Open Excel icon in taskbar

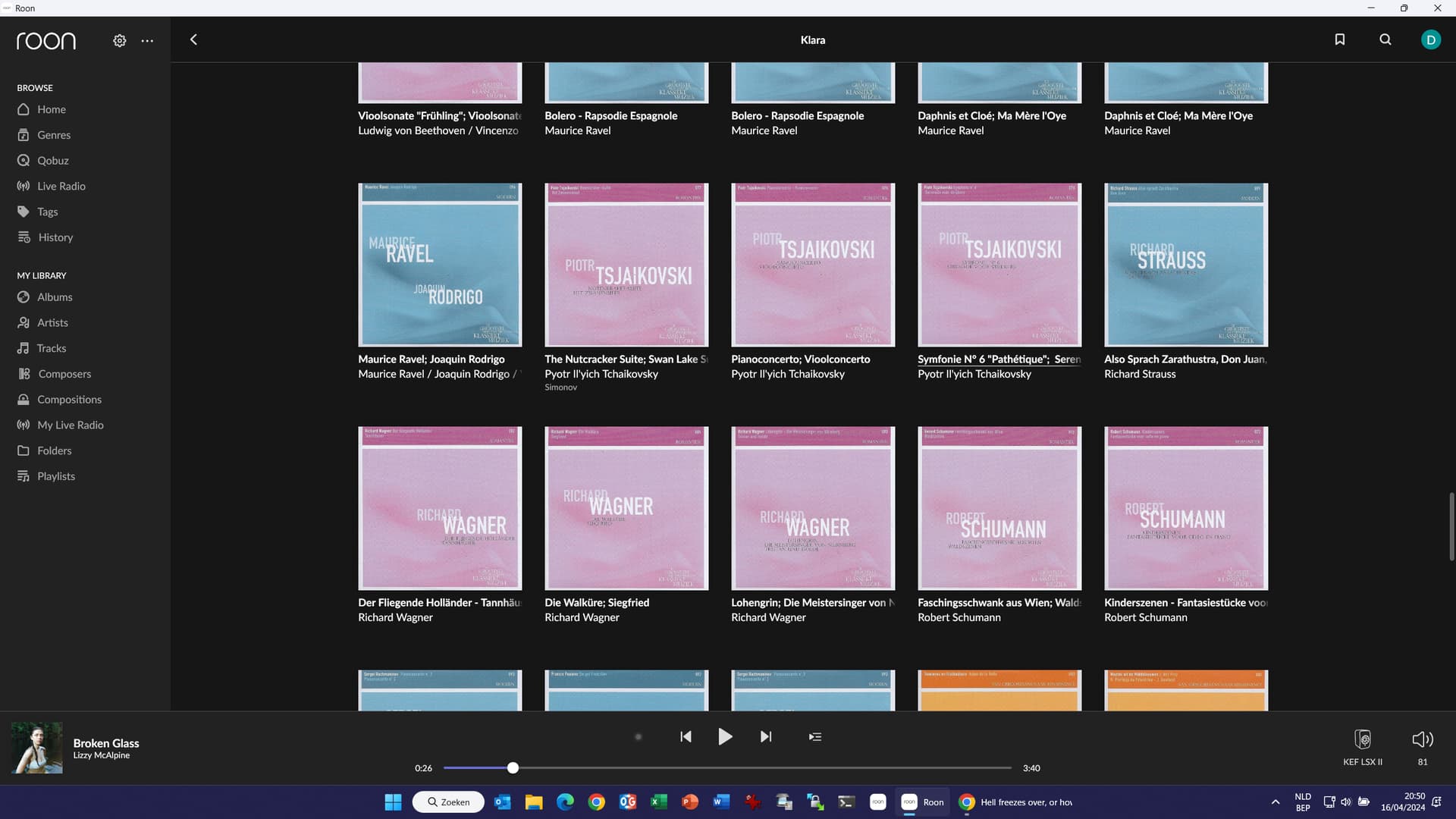pyautogui.click(x=659, y=802)
